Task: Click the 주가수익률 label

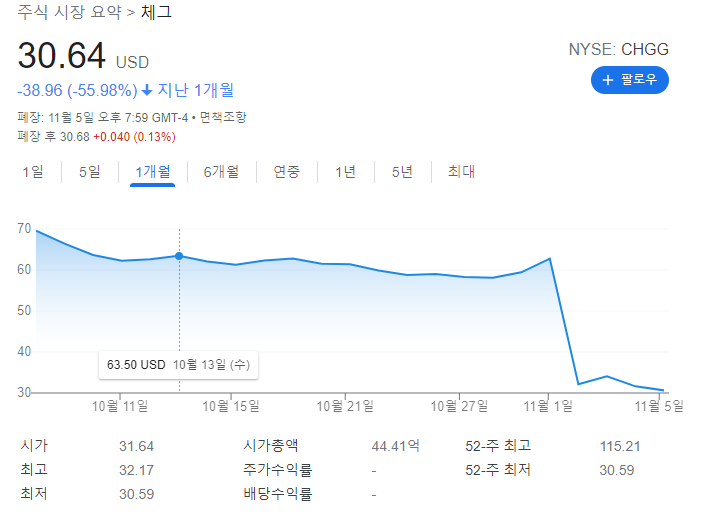Action: [x=278, y=469]
